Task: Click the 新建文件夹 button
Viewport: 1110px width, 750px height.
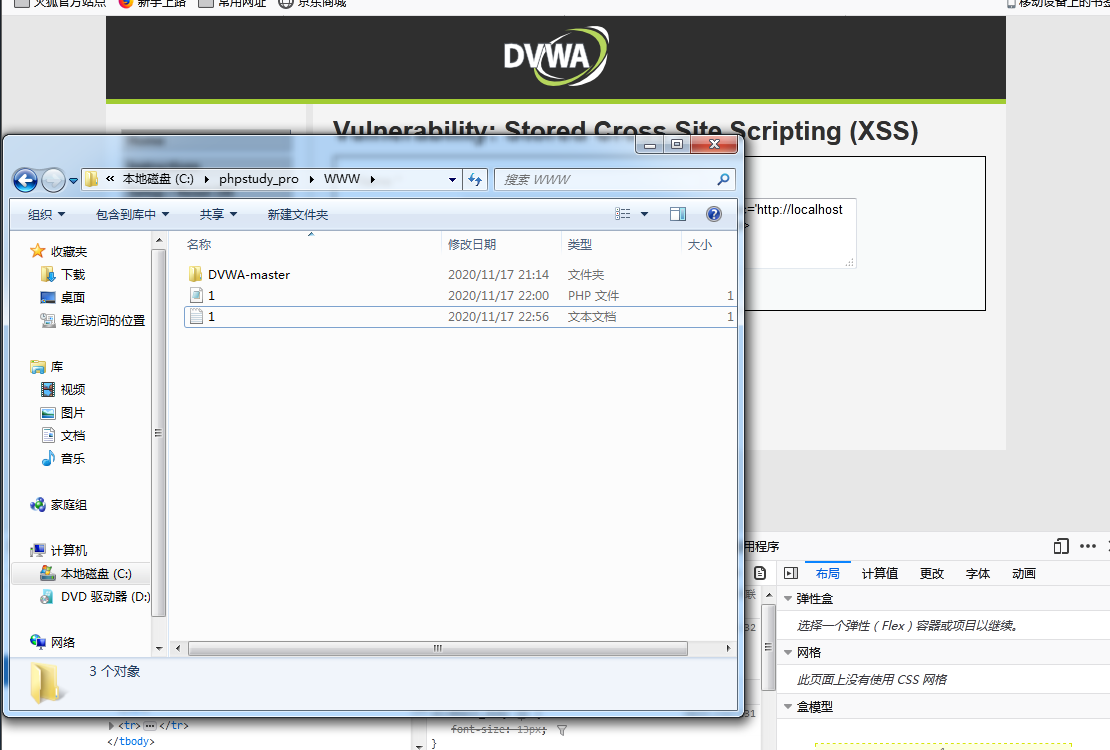Action: (298, 215)
